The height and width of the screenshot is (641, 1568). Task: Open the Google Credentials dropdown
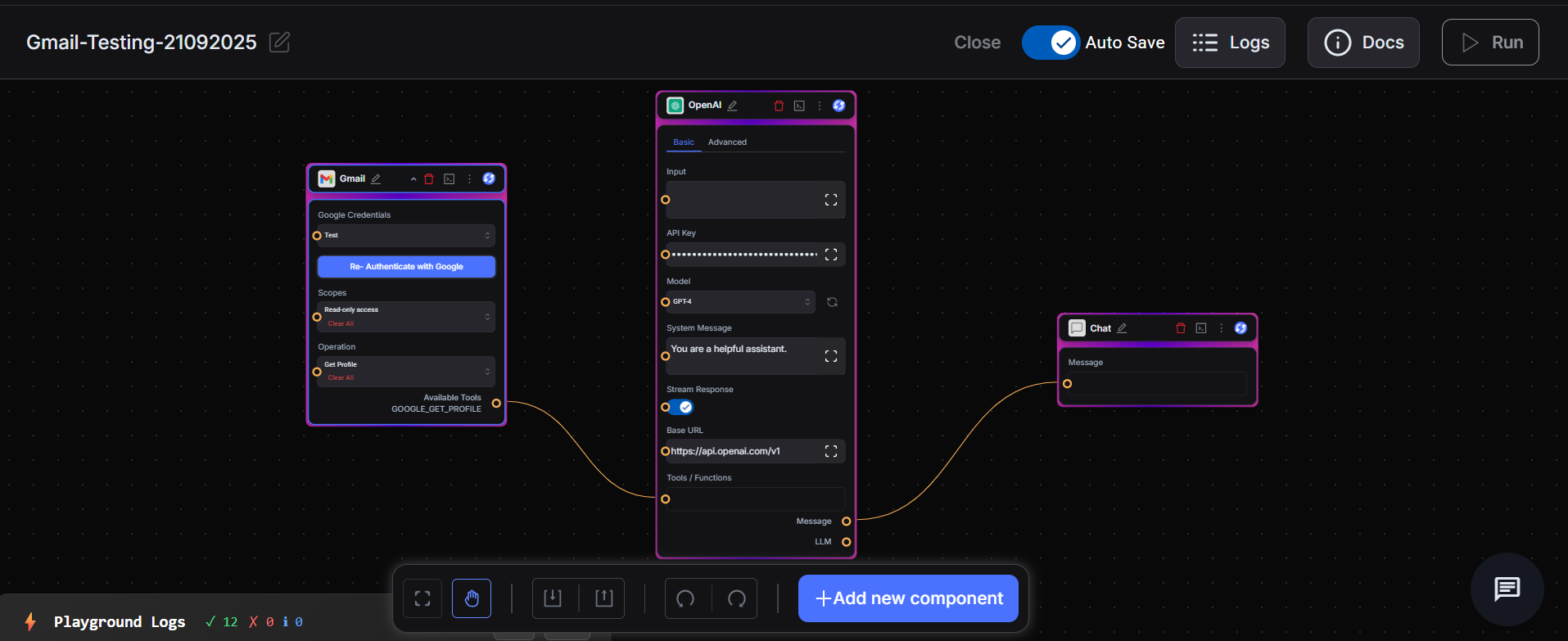tap(406, 236)
